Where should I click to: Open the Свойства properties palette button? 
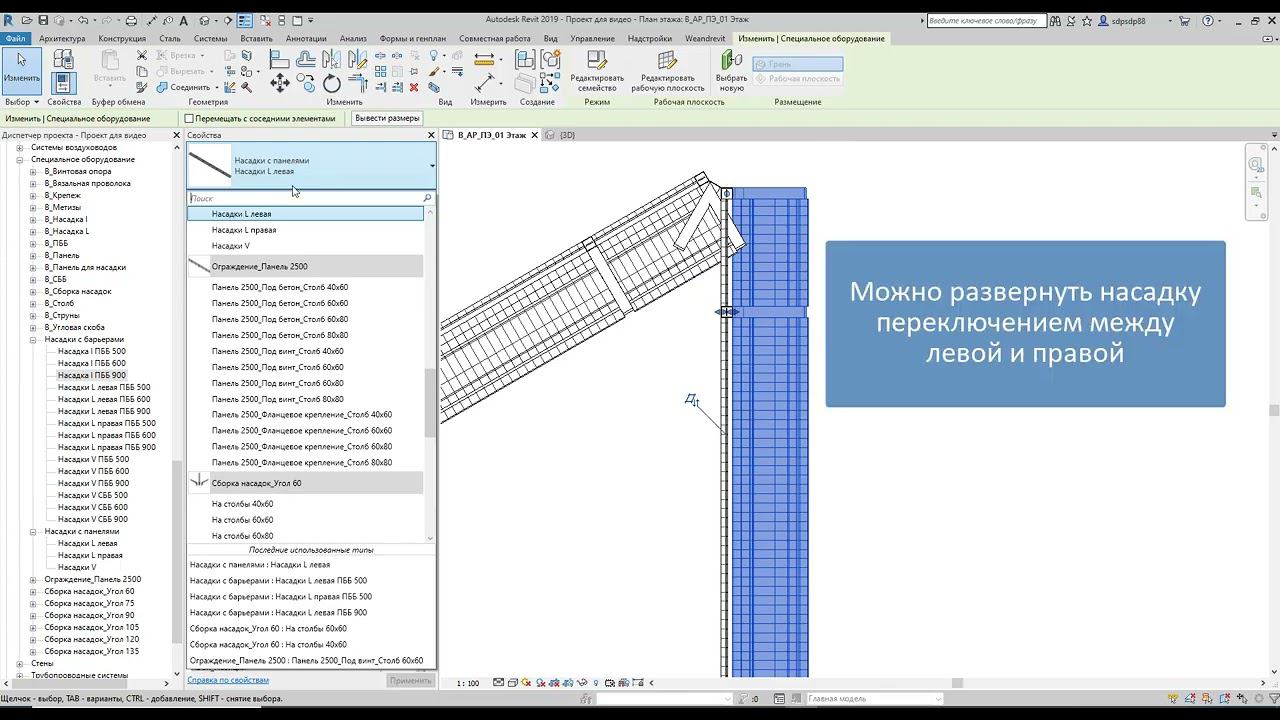pos(63,83)
